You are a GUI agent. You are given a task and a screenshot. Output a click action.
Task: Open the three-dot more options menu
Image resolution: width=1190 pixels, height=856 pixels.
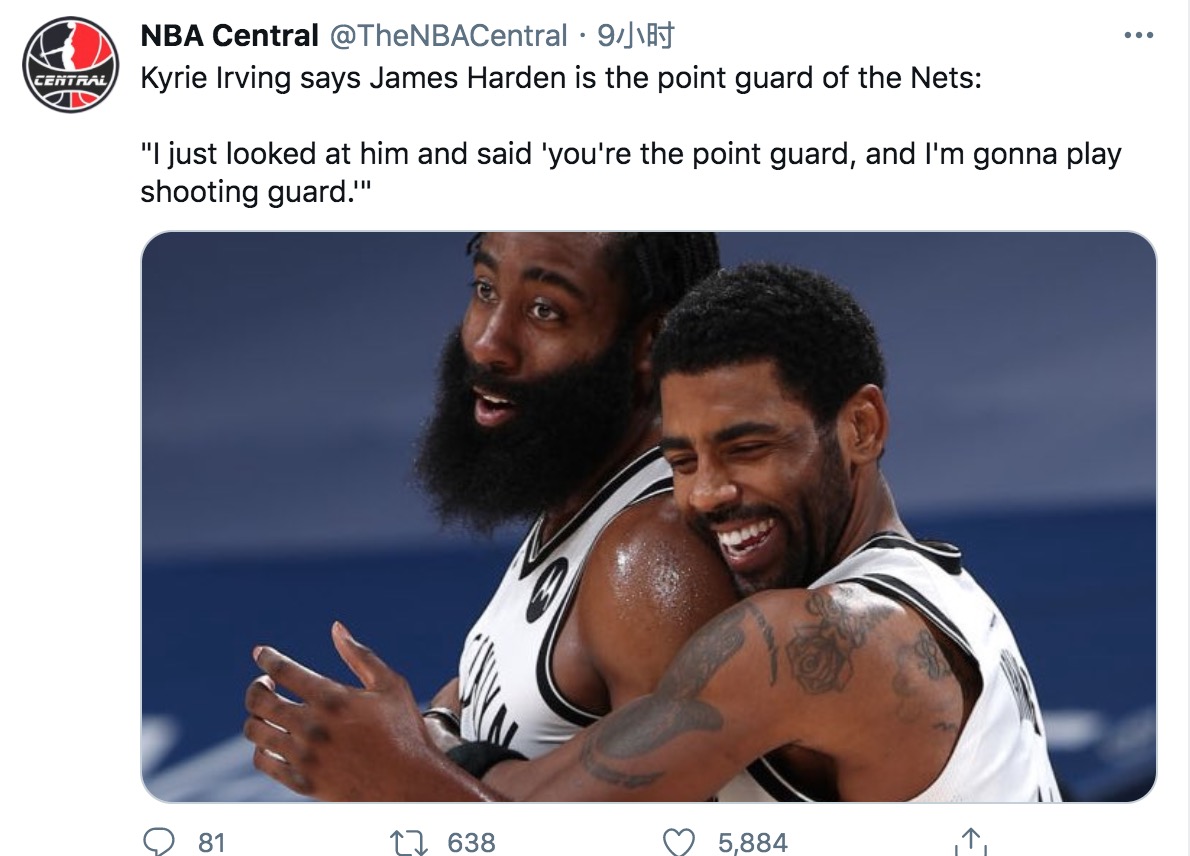tap(1138, 35)
